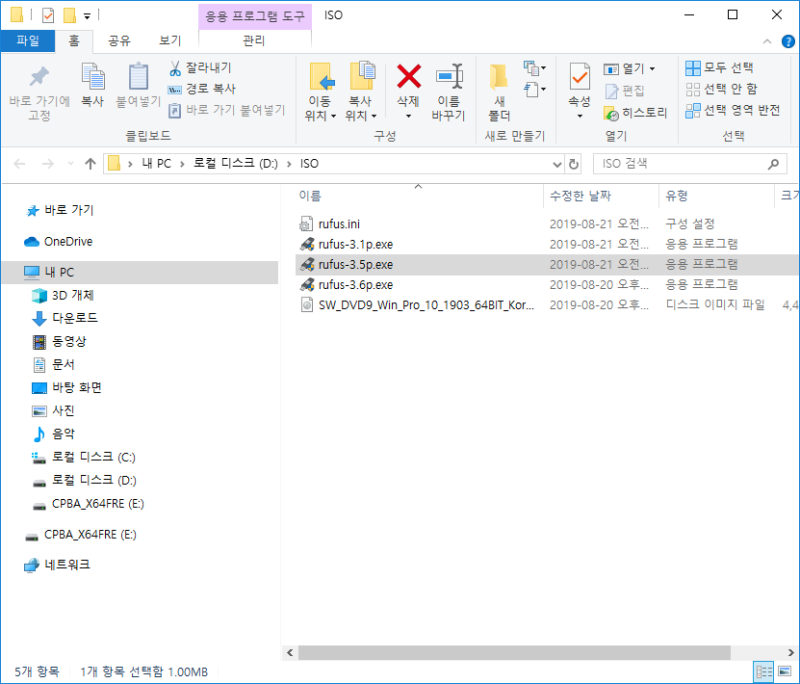
Task: Open 복사 위치 (Copy to) menu
Action: 361,92
